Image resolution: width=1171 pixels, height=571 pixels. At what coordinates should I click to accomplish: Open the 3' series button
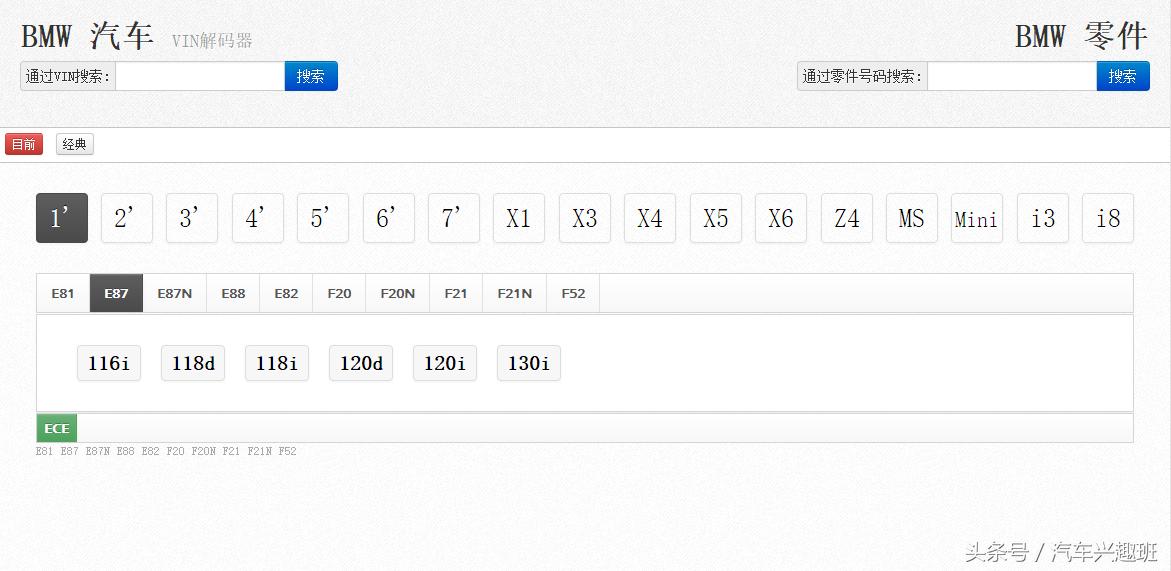click(192, 218)
